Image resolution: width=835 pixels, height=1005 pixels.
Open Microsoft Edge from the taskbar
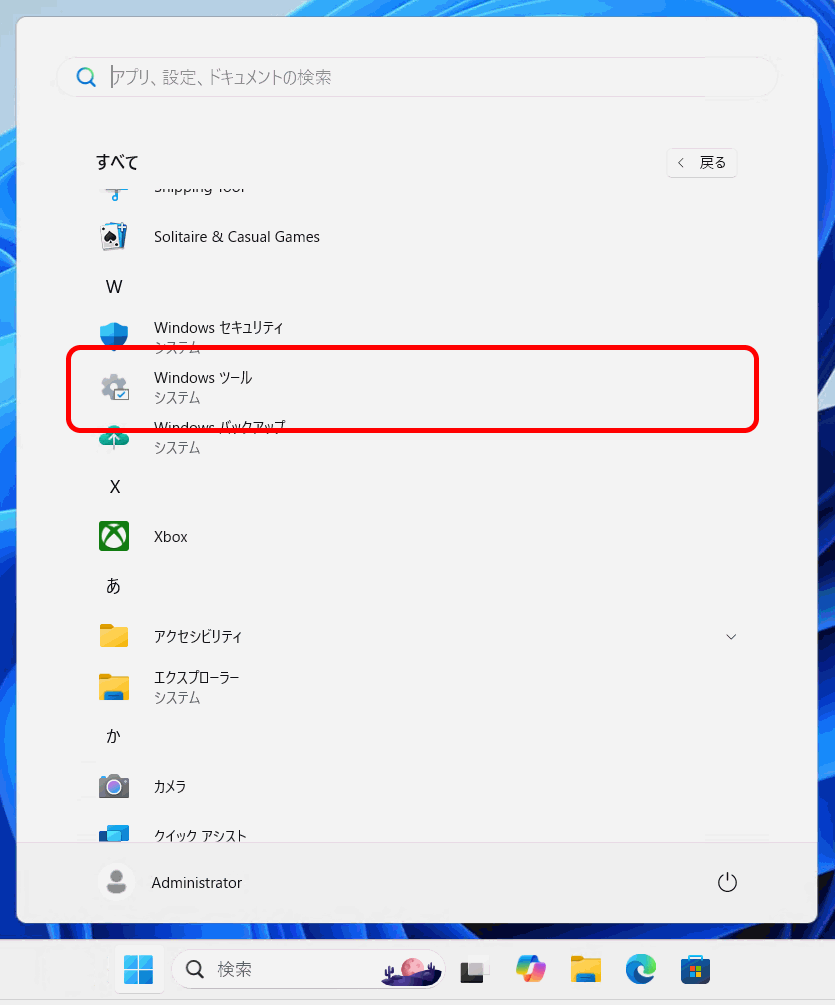[x=640, y=968]
